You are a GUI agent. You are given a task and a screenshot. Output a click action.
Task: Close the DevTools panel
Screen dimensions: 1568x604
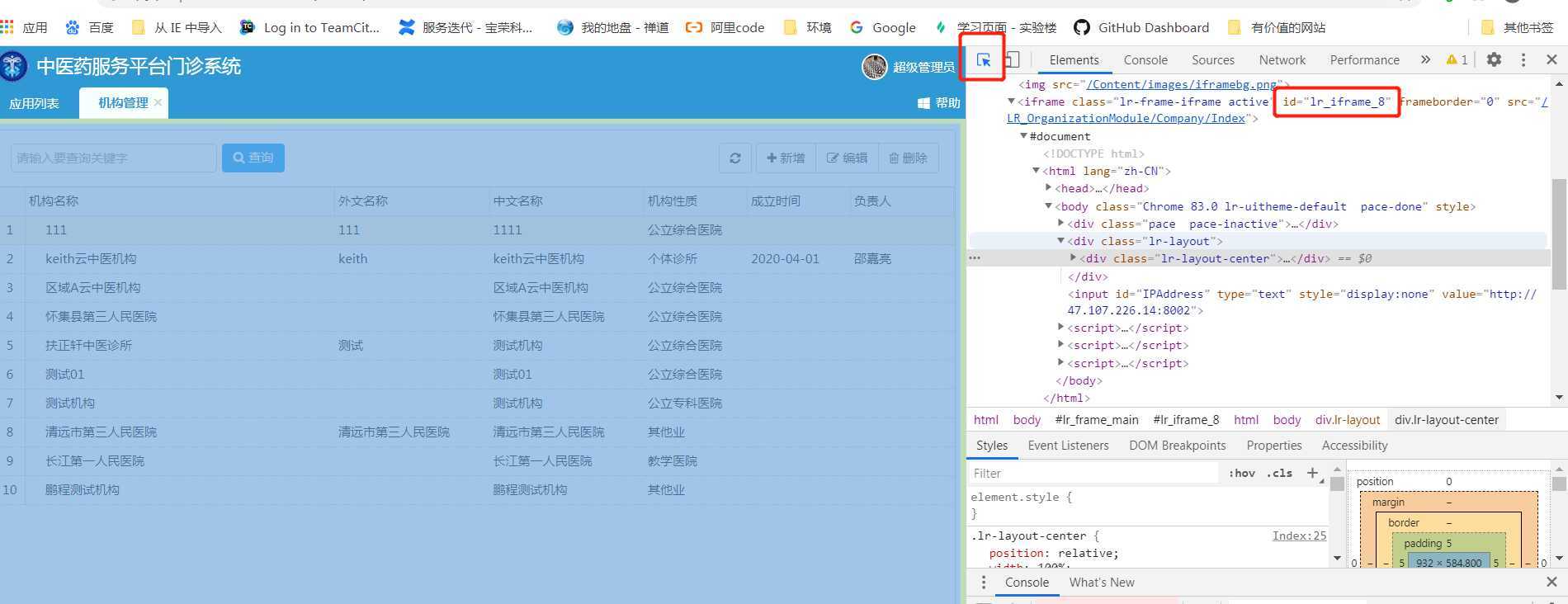(x=1551, y=59)
